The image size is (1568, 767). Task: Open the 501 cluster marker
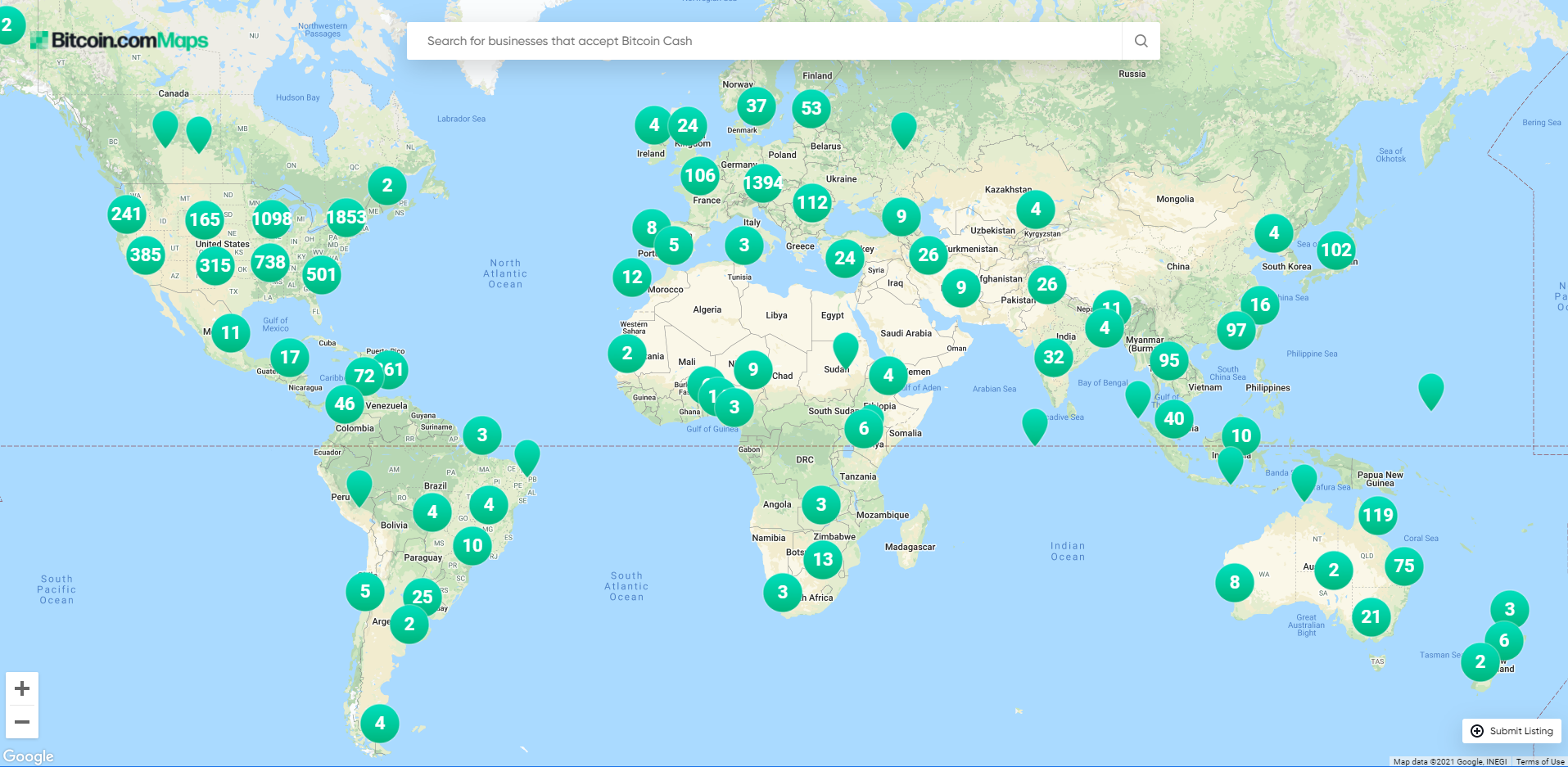[321, 275]
